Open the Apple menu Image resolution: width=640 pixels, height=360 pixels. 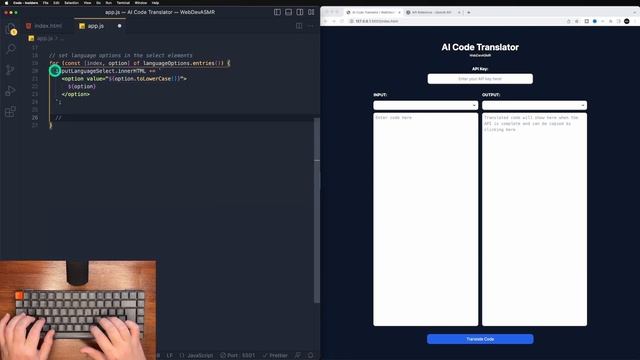6,3
